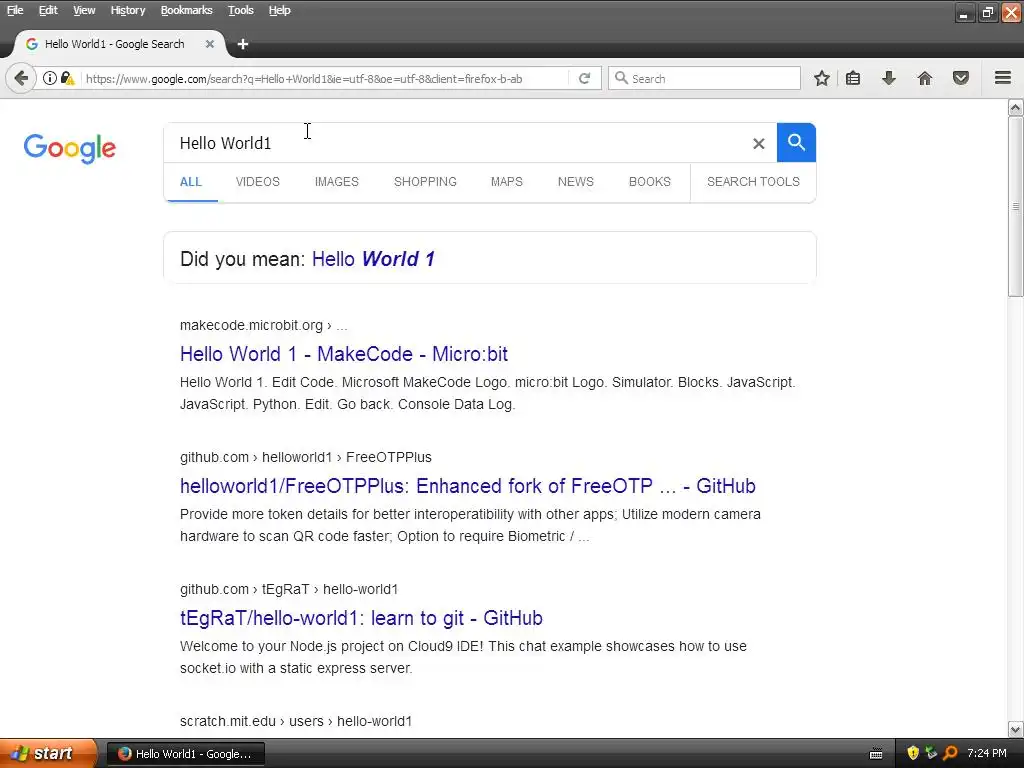The height and width of the screenshot is (768, 1024).
Task: Click scratch.mit.edu › users › hello-world1 breadcrumb
Action: click(296, 721)
